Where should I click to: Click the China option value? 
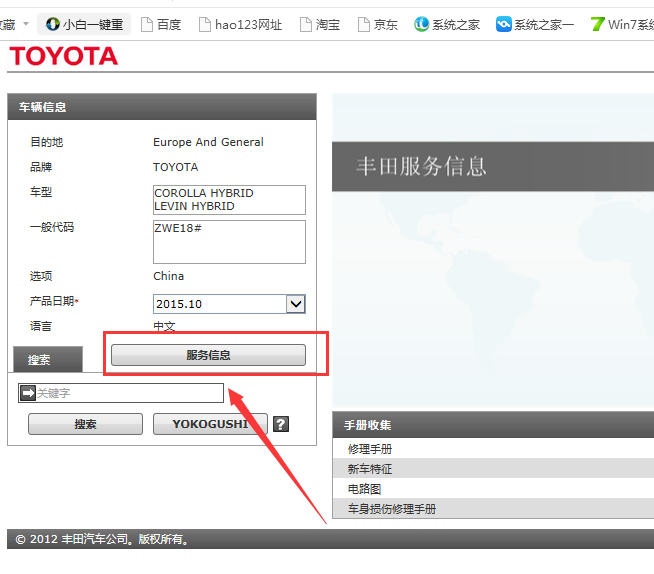pyautogui.click(x=169, y=276)
